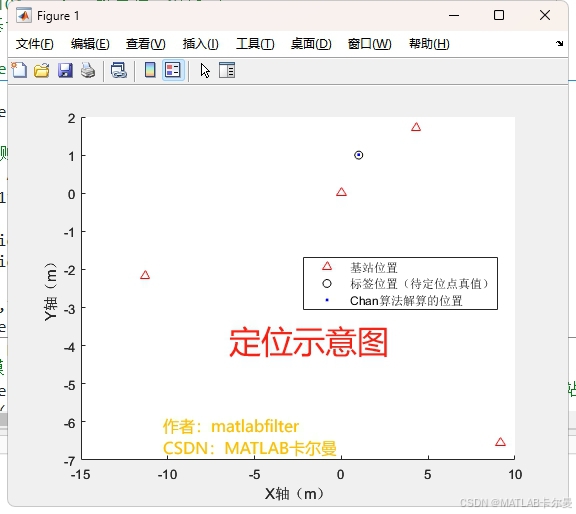576x514 pixels.
Task: Click the Y轴（m）axis label
Action: 51,292
